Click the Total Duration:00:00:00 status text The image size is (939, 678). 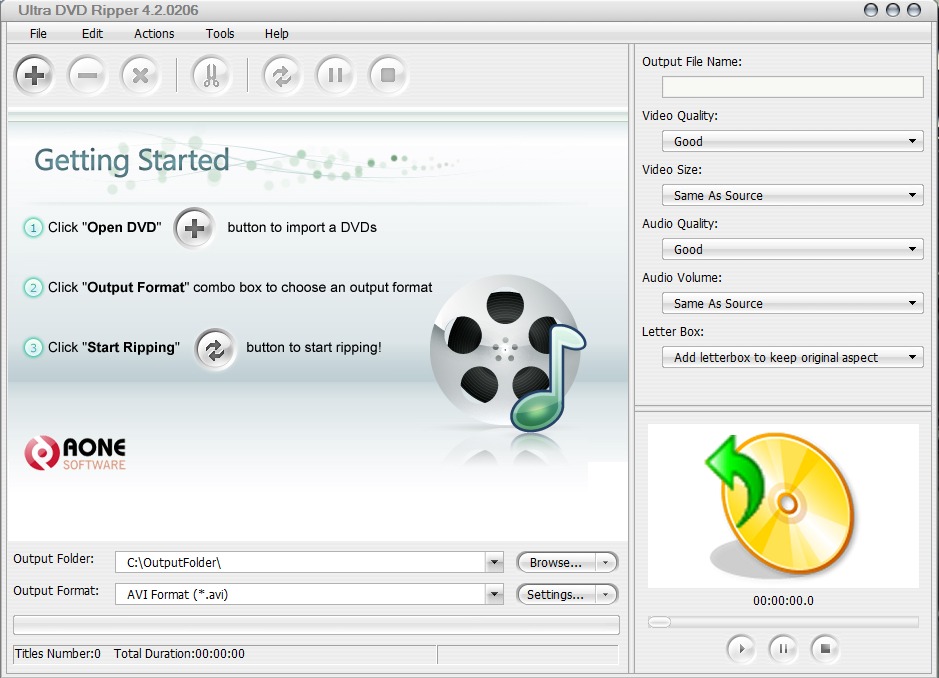(x=179, y=653)
